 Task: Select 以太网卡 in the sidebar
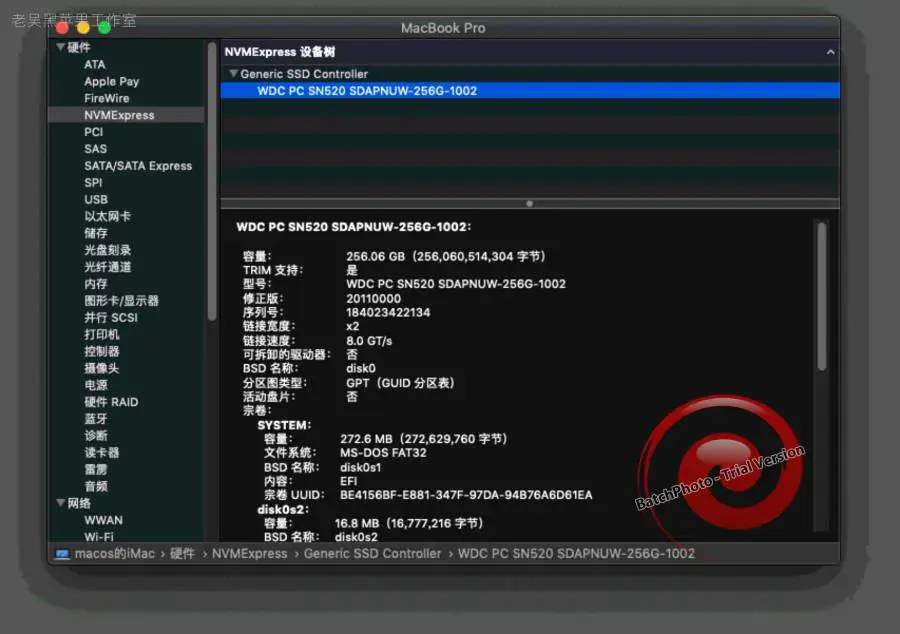click(107, 216)
